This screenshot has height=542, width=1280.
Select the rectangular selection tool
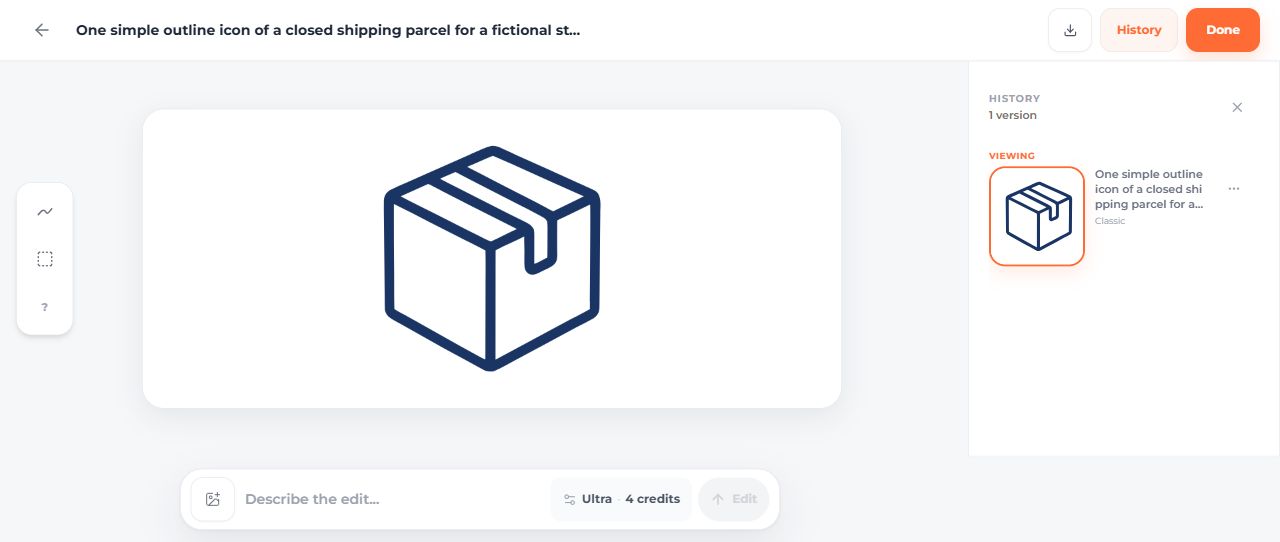point(45,259)
